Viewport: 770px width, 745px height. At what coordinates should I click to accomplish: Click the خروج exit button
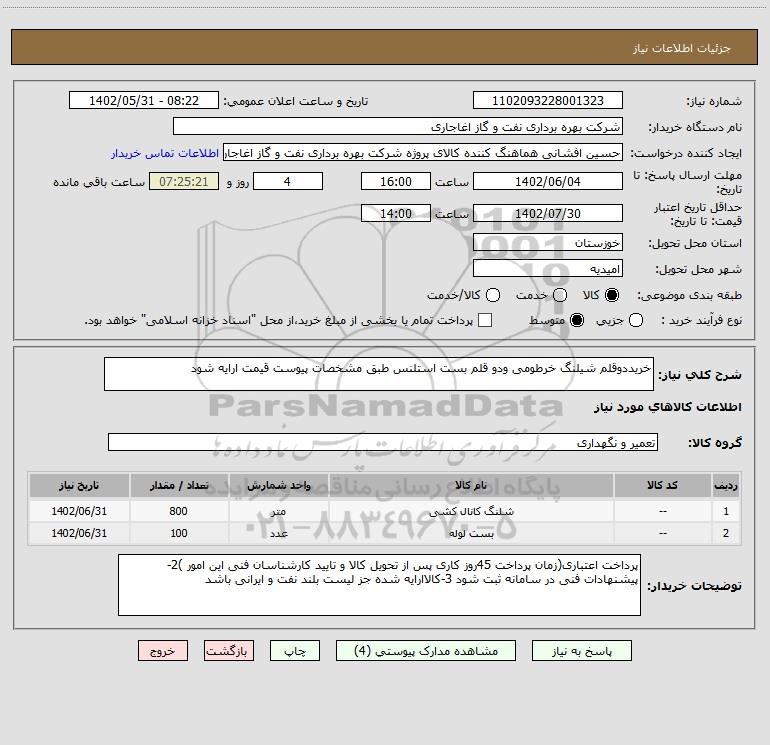tap(163, 651)
